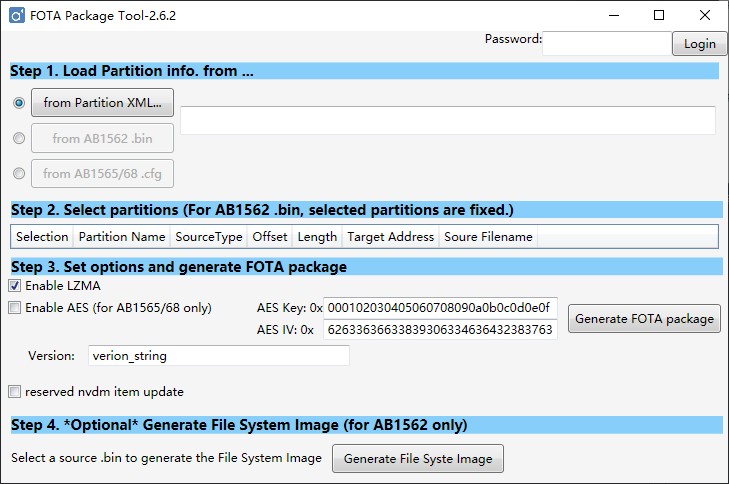Click the Selection column header
Screen dimensions: 729x484
click(x=42, y=237)
